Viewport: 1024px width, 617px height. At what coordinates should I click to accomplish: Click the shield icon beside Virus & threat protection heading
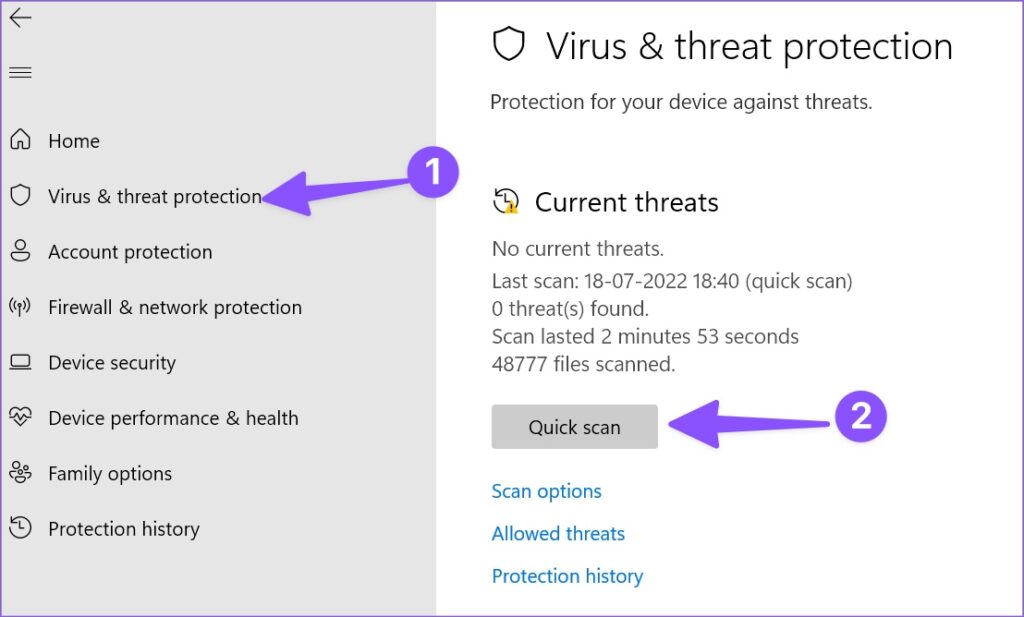click(510, 45)
